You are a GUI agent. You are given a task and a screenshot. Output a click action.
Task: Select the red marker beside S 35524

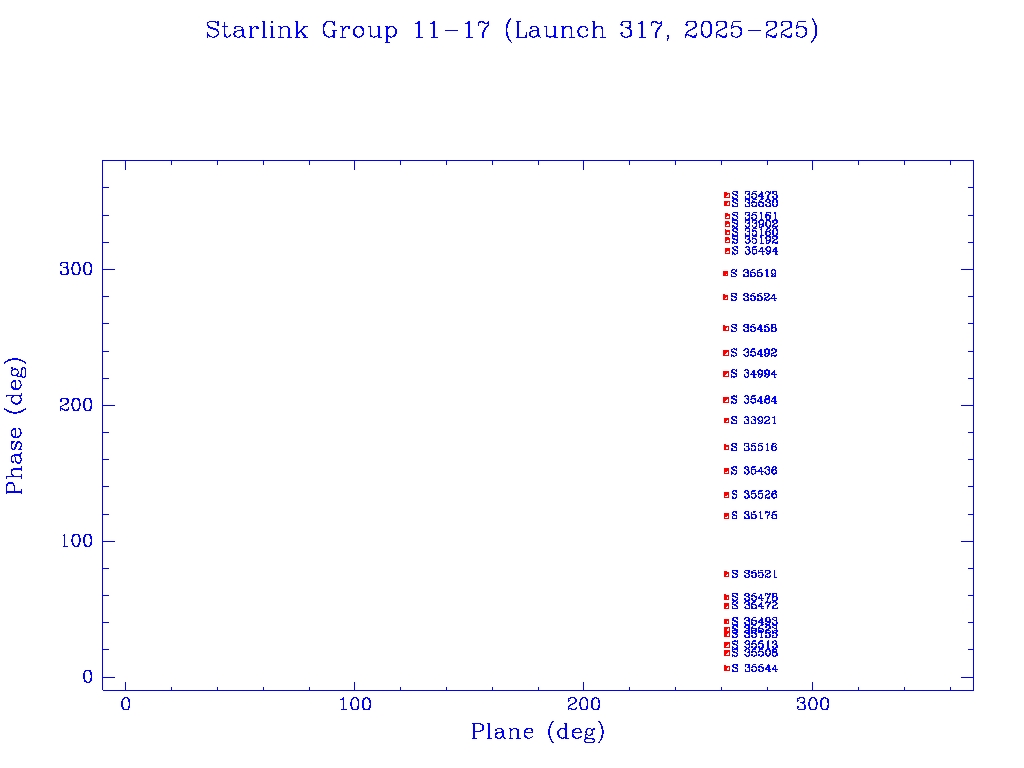click(725, 297)
